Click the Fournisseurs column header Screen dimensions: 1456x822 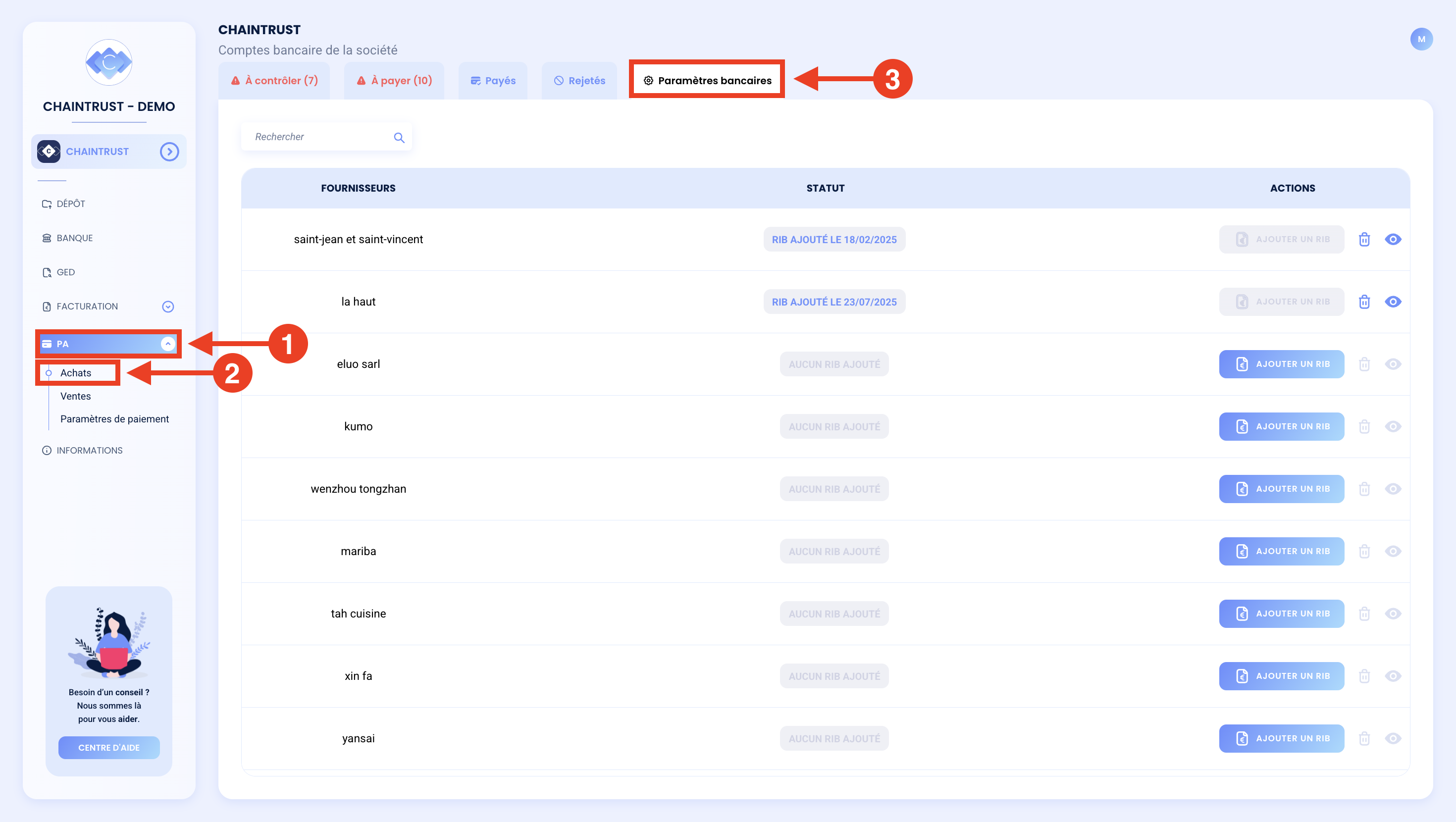[x=358, y=188]
